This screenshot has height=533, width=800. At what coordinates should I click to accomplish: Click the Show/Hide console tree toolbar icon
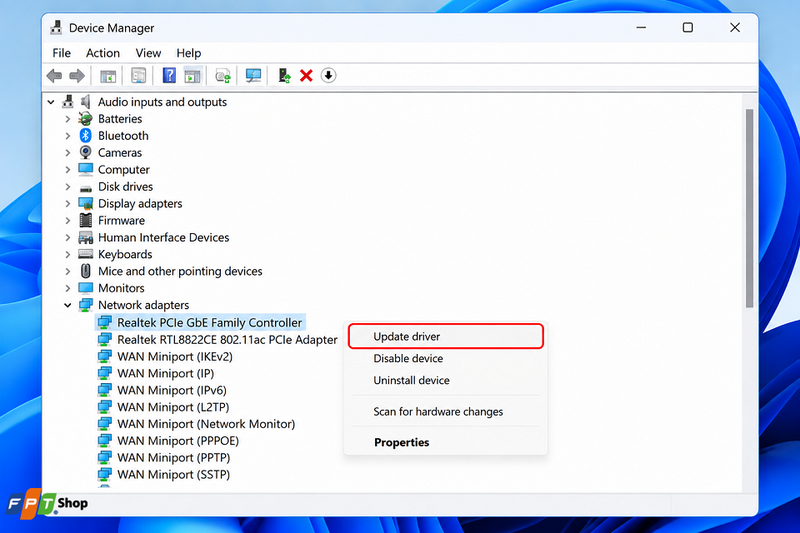pos(108,76)
